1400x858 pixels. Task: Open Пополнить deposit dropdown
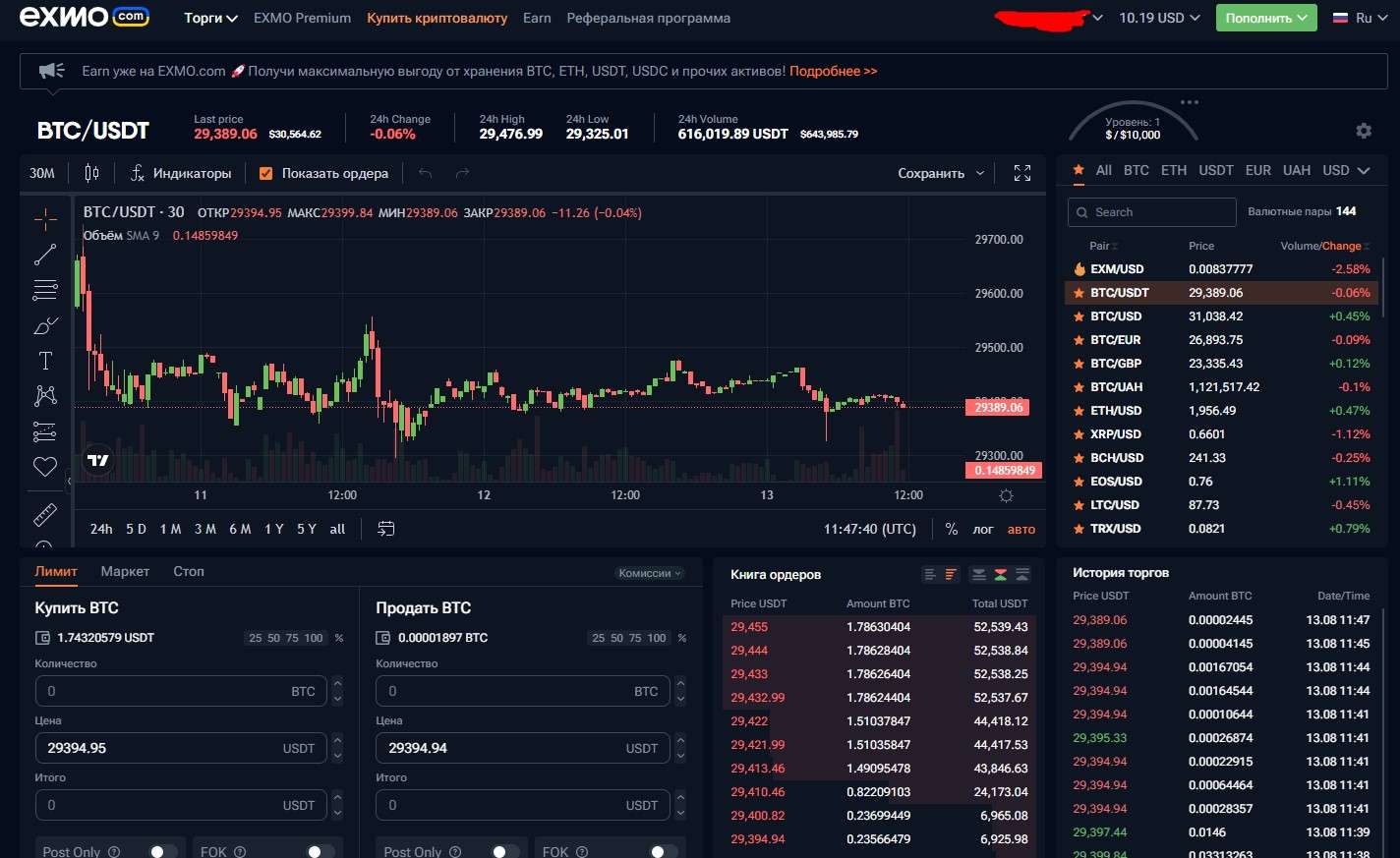coord(1266,18)
